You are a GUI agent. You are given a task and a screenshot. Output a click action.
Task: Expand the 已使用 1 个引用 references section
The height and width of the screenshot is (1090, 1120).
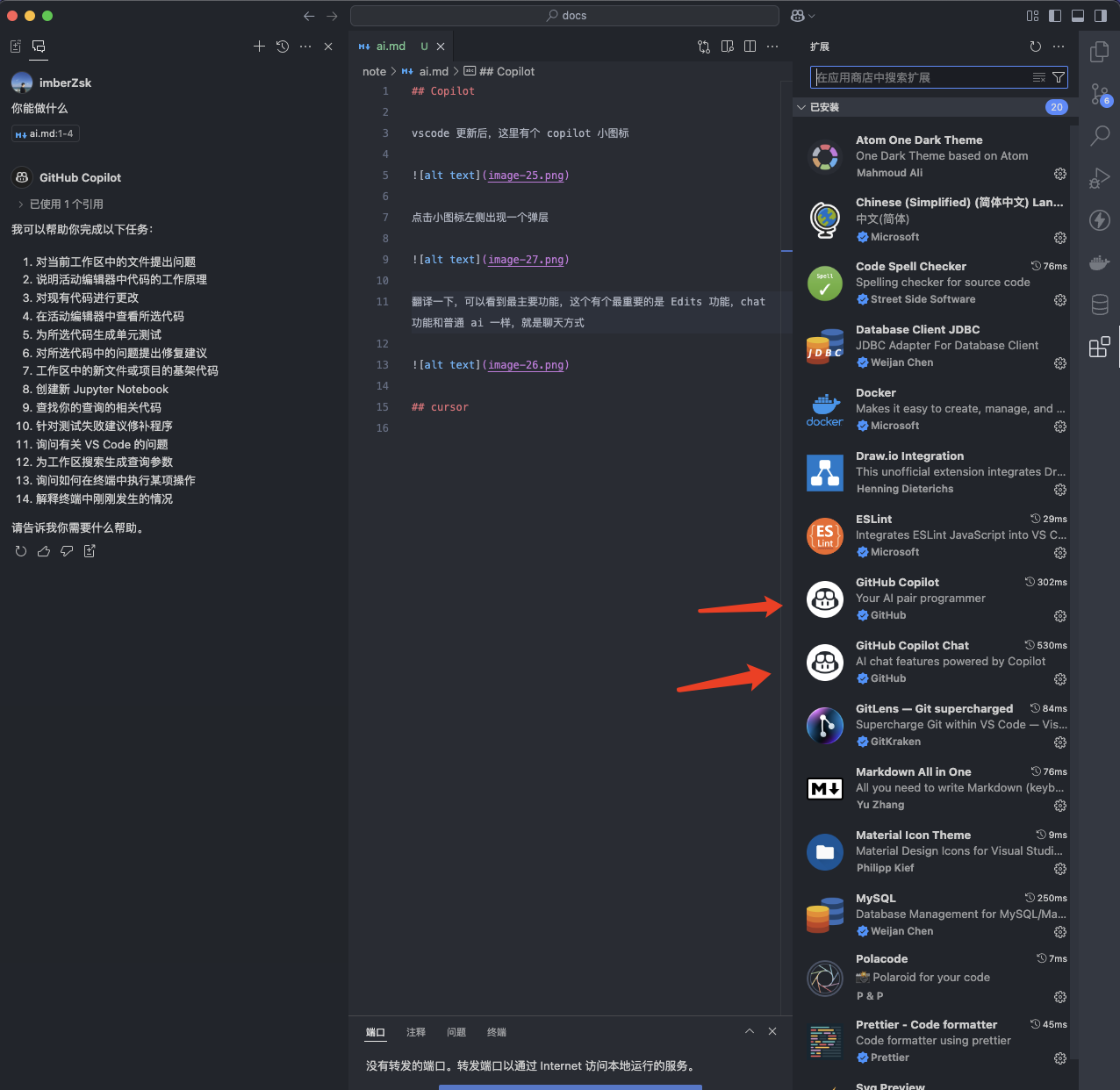(x=60, y=204)
